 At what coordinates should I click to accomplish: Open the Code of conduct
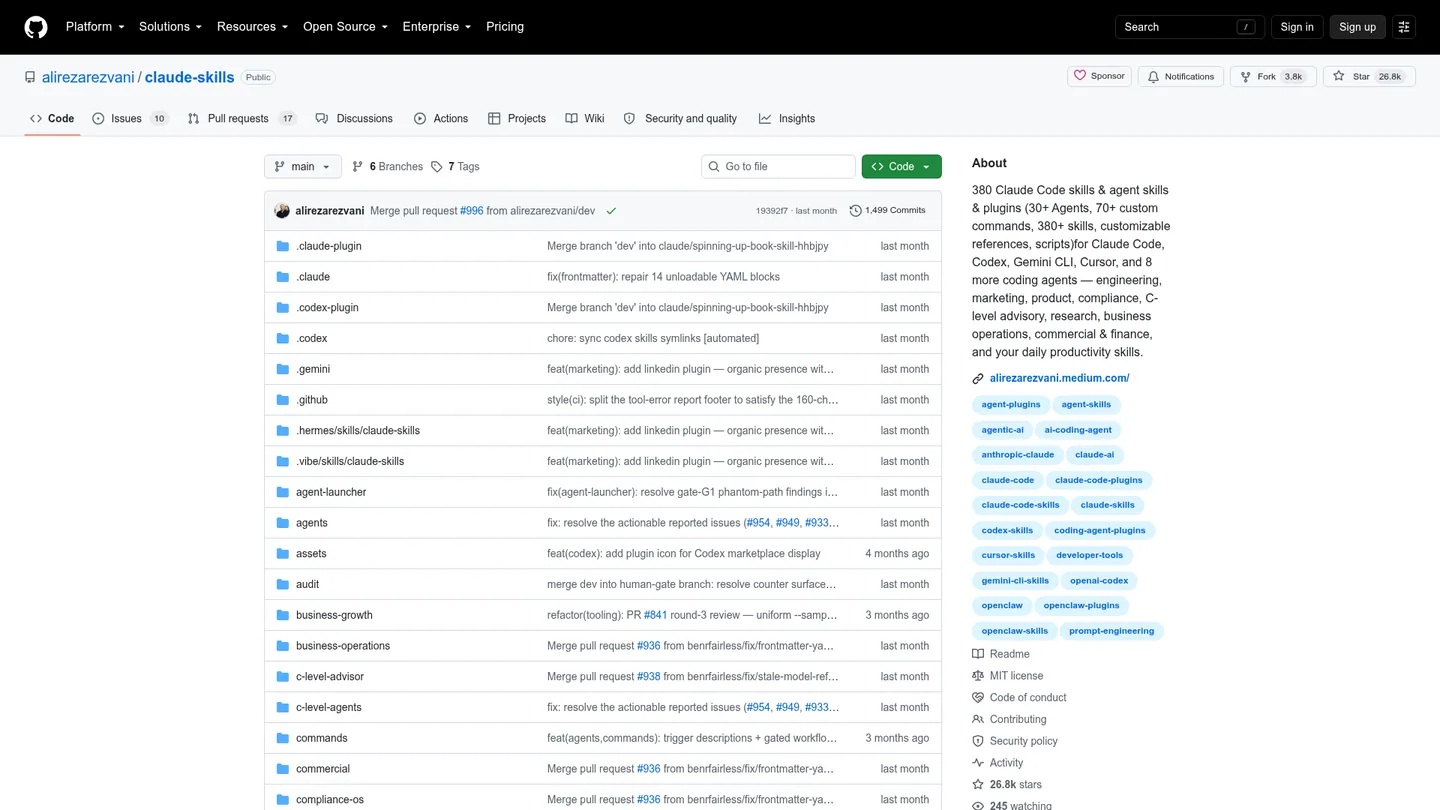point(1019,698)
